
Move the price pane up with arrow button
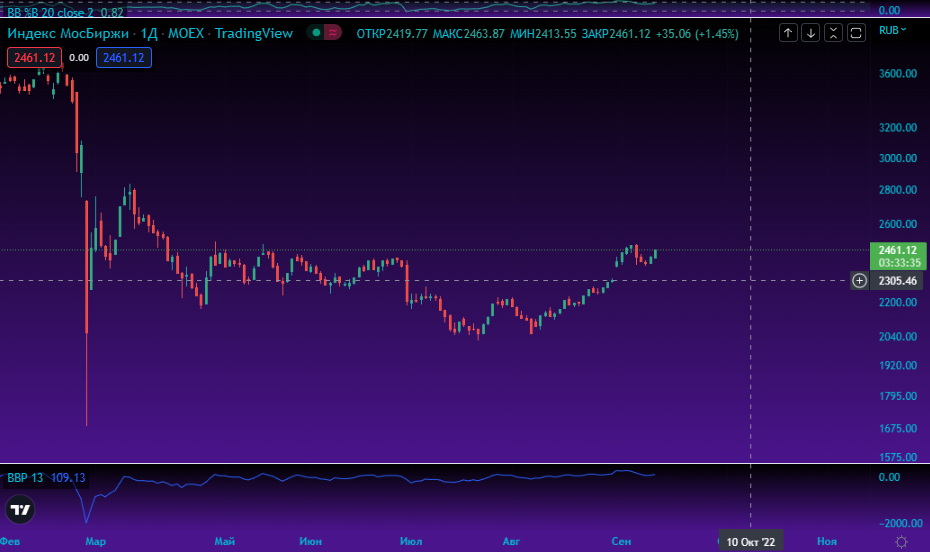tap(788, 33)
